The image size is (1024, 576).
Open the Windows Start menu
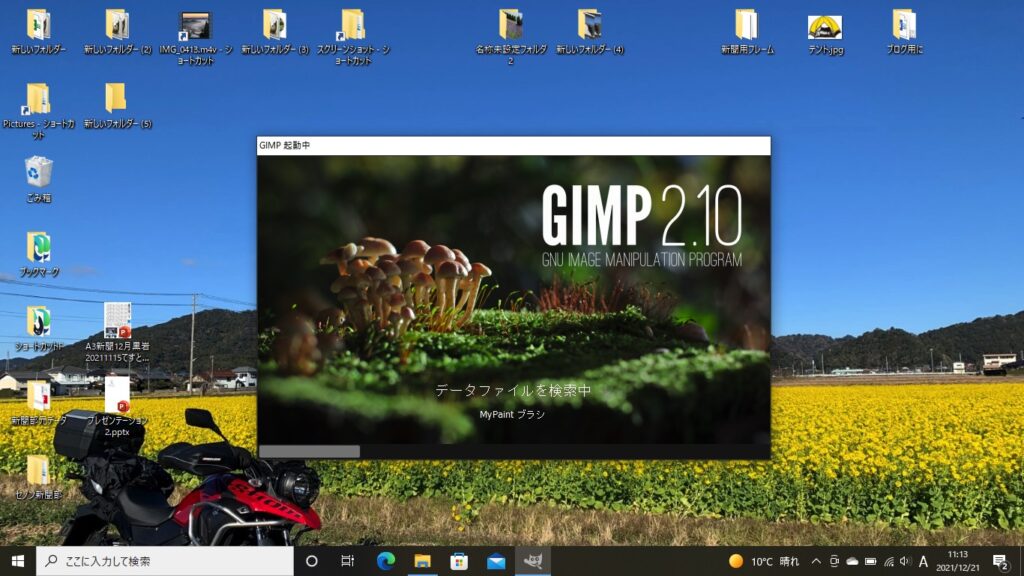tap(18, 561)
